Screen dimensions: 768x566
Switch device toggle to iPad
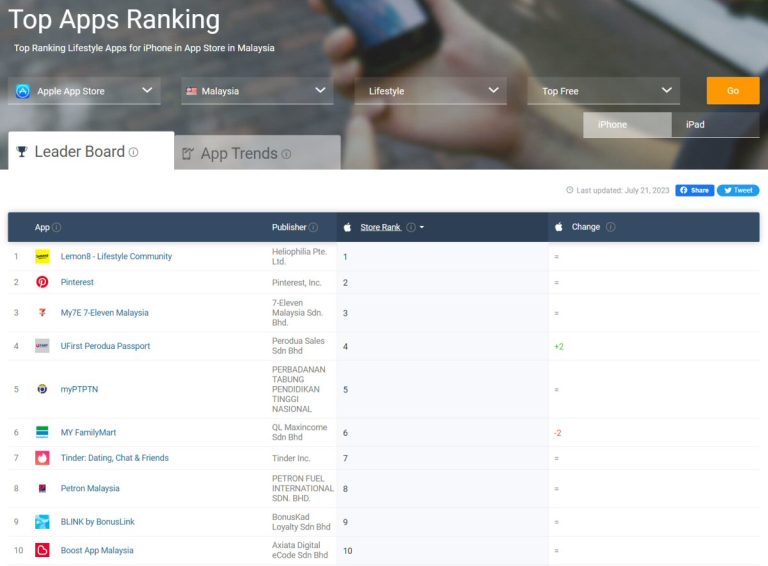[x=715, y=124]
